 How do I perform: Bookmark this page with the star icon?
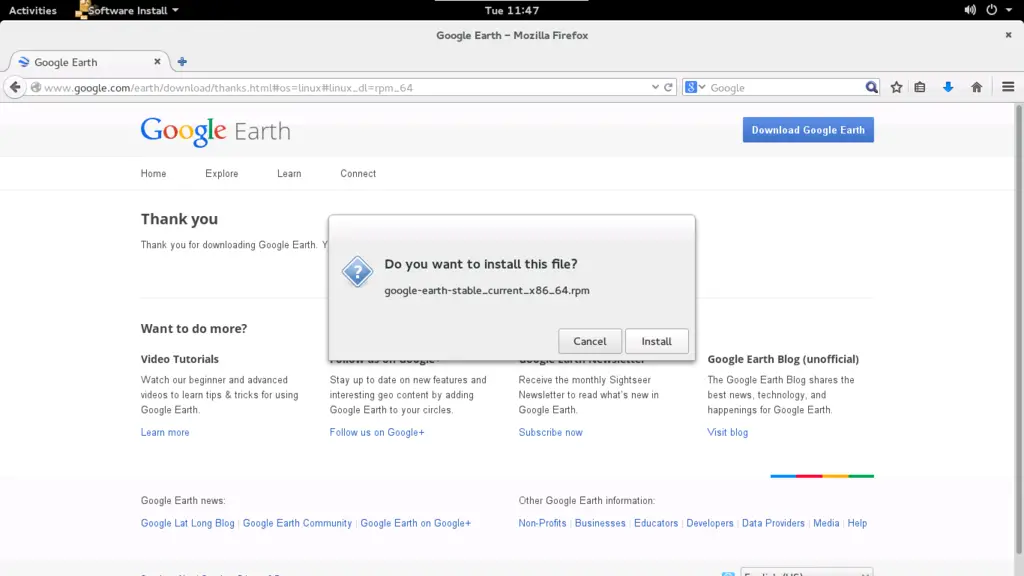897,88
